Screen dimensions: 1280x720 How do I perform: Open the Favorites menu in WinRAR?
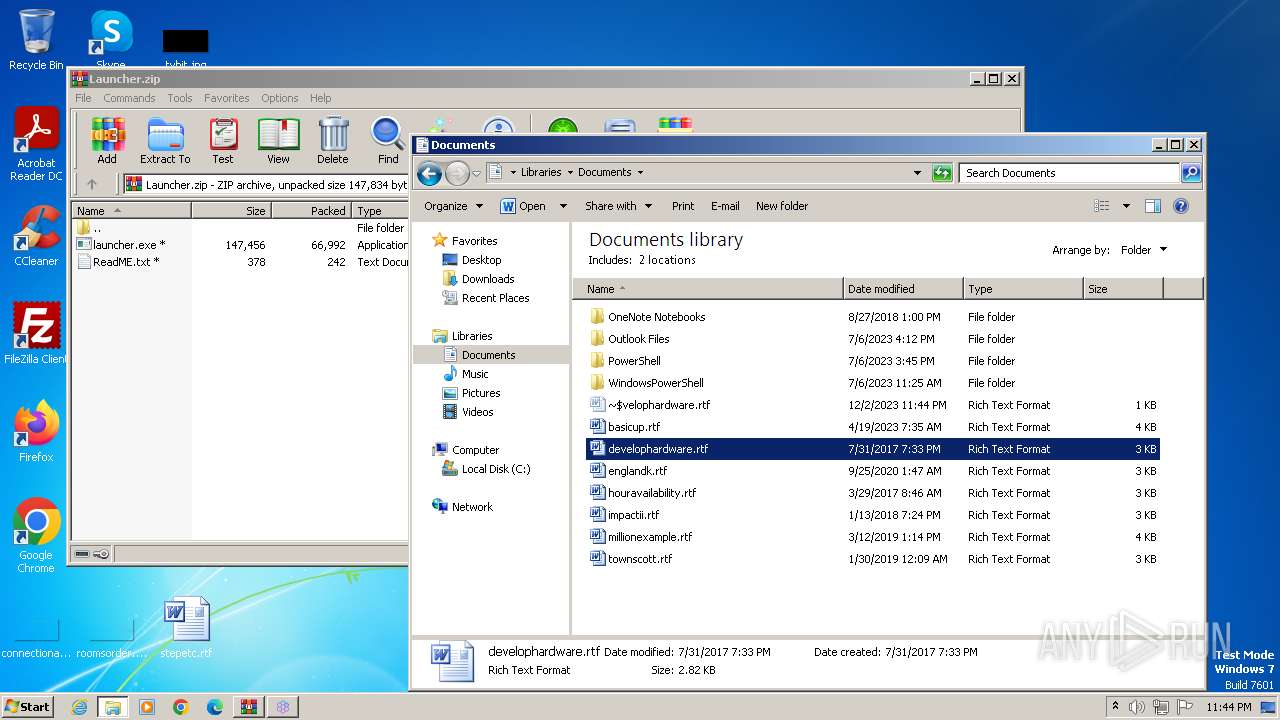tap(227, 98)
